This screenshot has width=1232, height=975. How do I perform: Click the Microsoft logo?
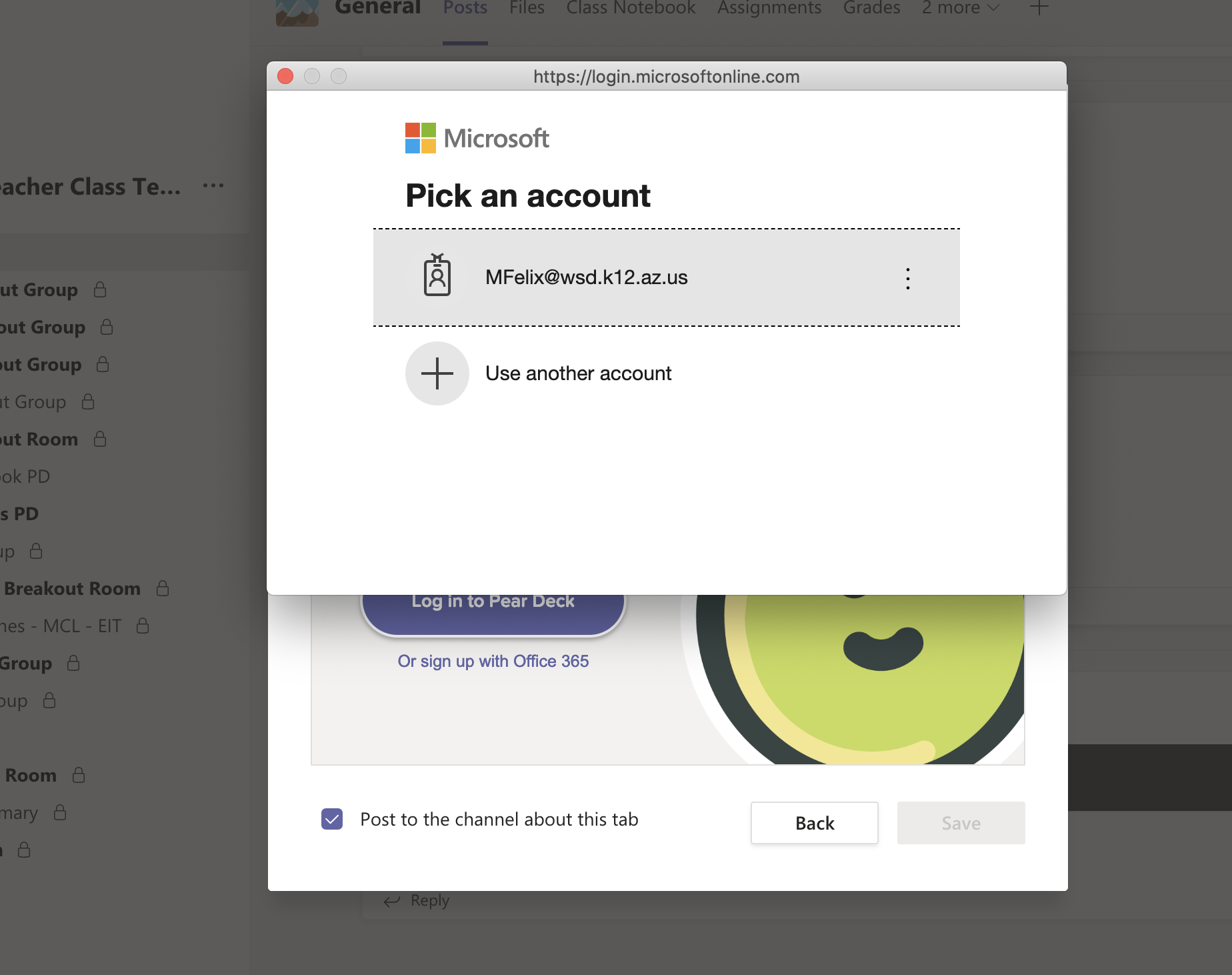(477, 138)
